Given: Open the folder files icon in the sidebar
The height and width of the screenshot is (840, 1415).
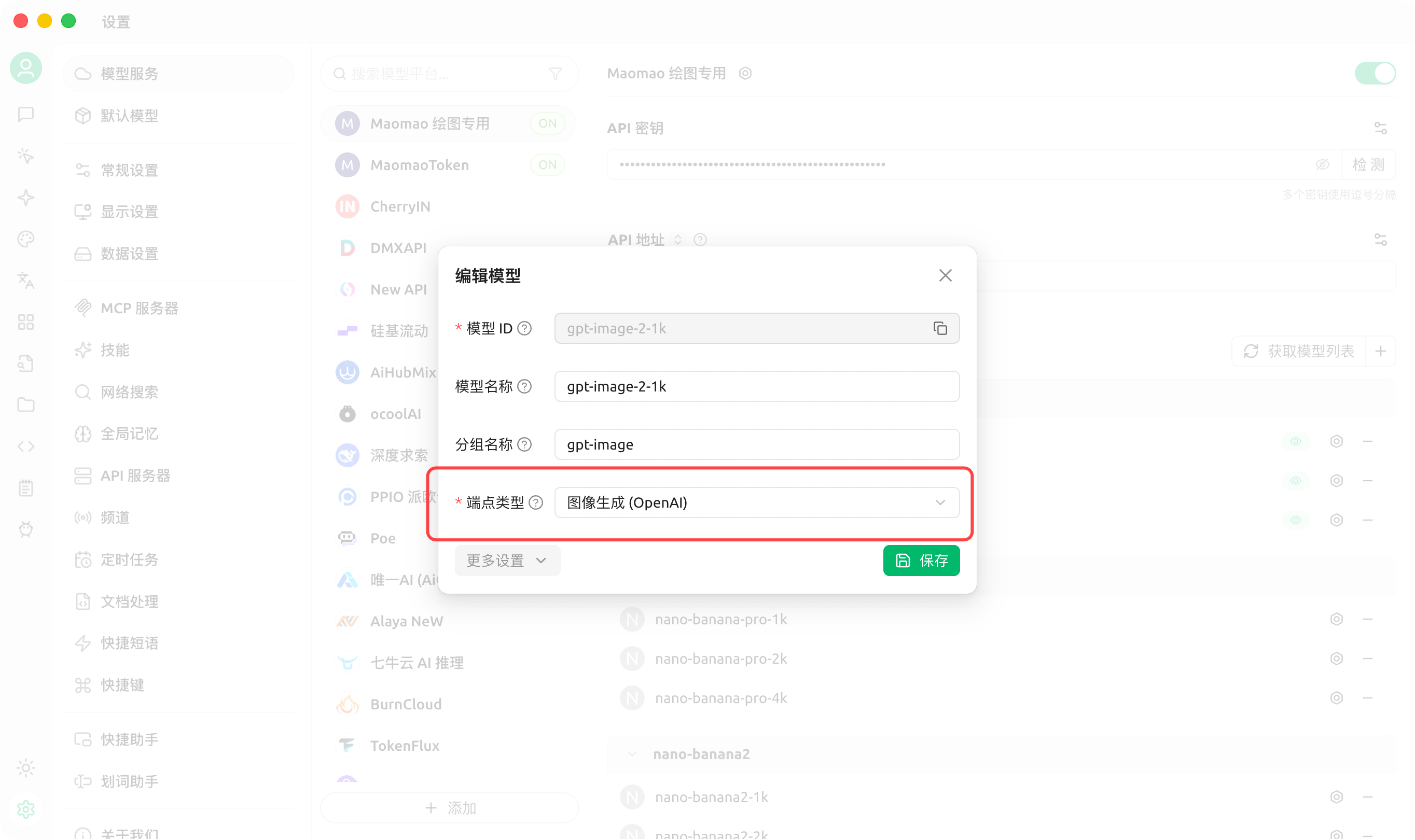Looking at the screenshot, I should (x=26, y=405).
